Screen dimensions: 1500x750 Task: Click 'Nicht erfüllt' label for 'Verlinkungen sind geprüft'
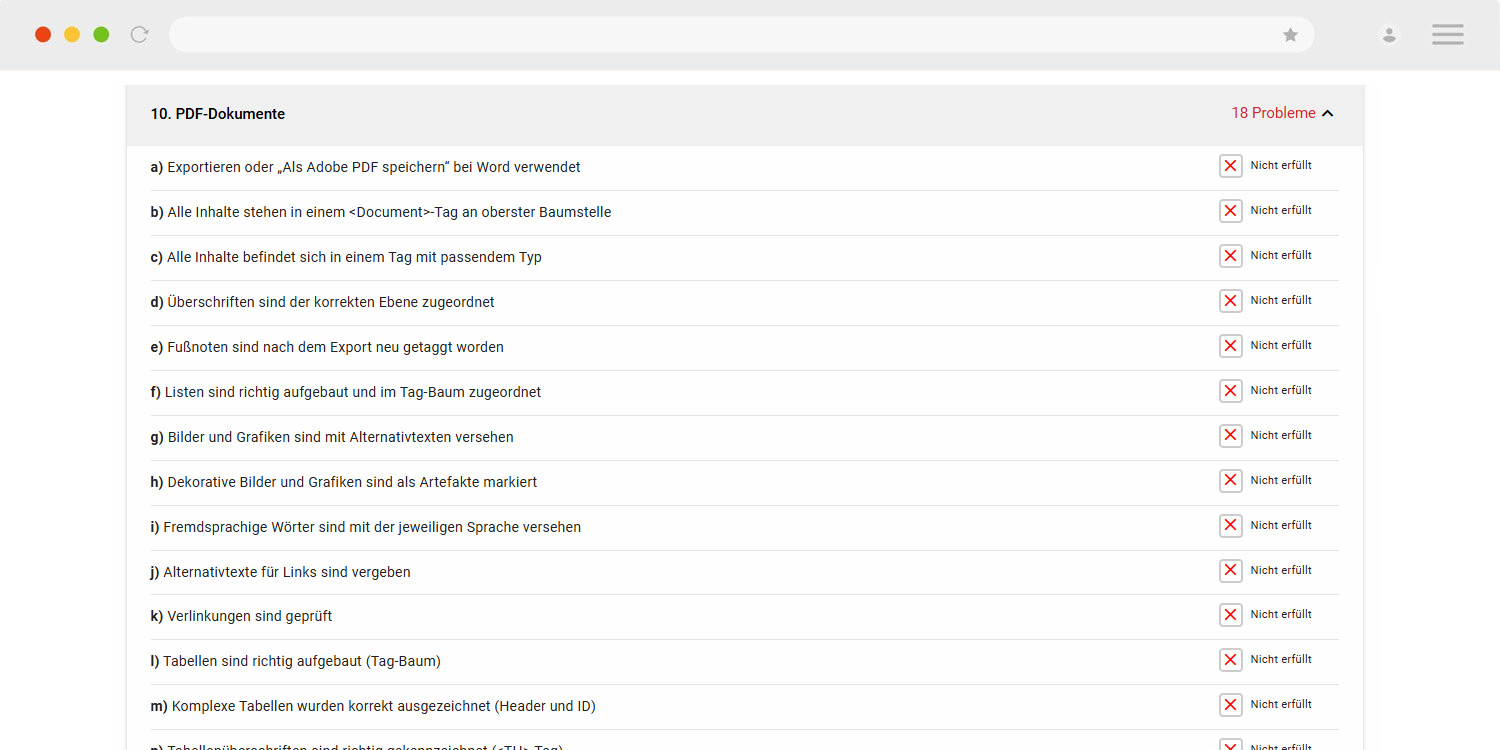click(1281, 614)
